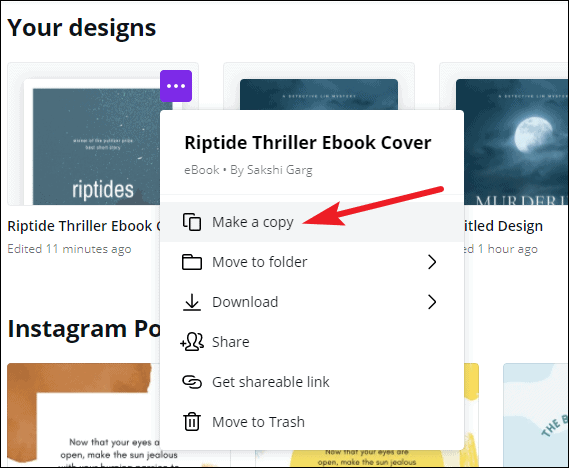569x468 pixels.
Task: Click the Untitled Design title link
Action: [504, 226]
